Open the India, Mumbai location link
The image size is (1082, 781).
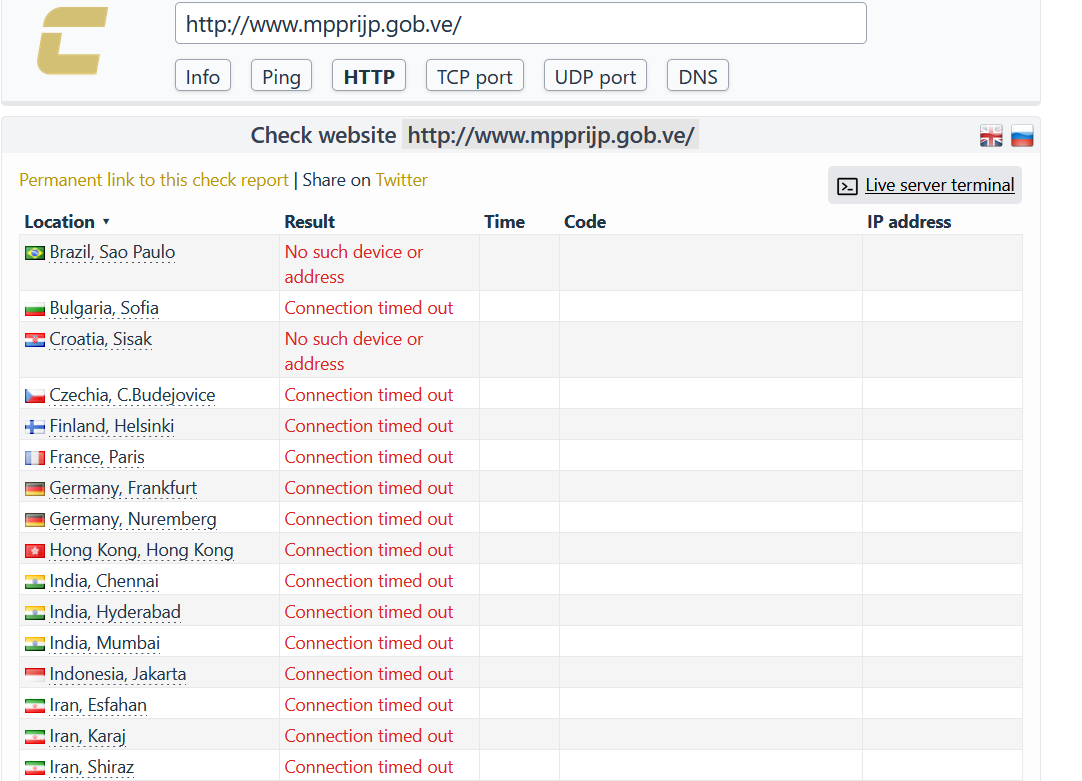(x=105, y=643)
